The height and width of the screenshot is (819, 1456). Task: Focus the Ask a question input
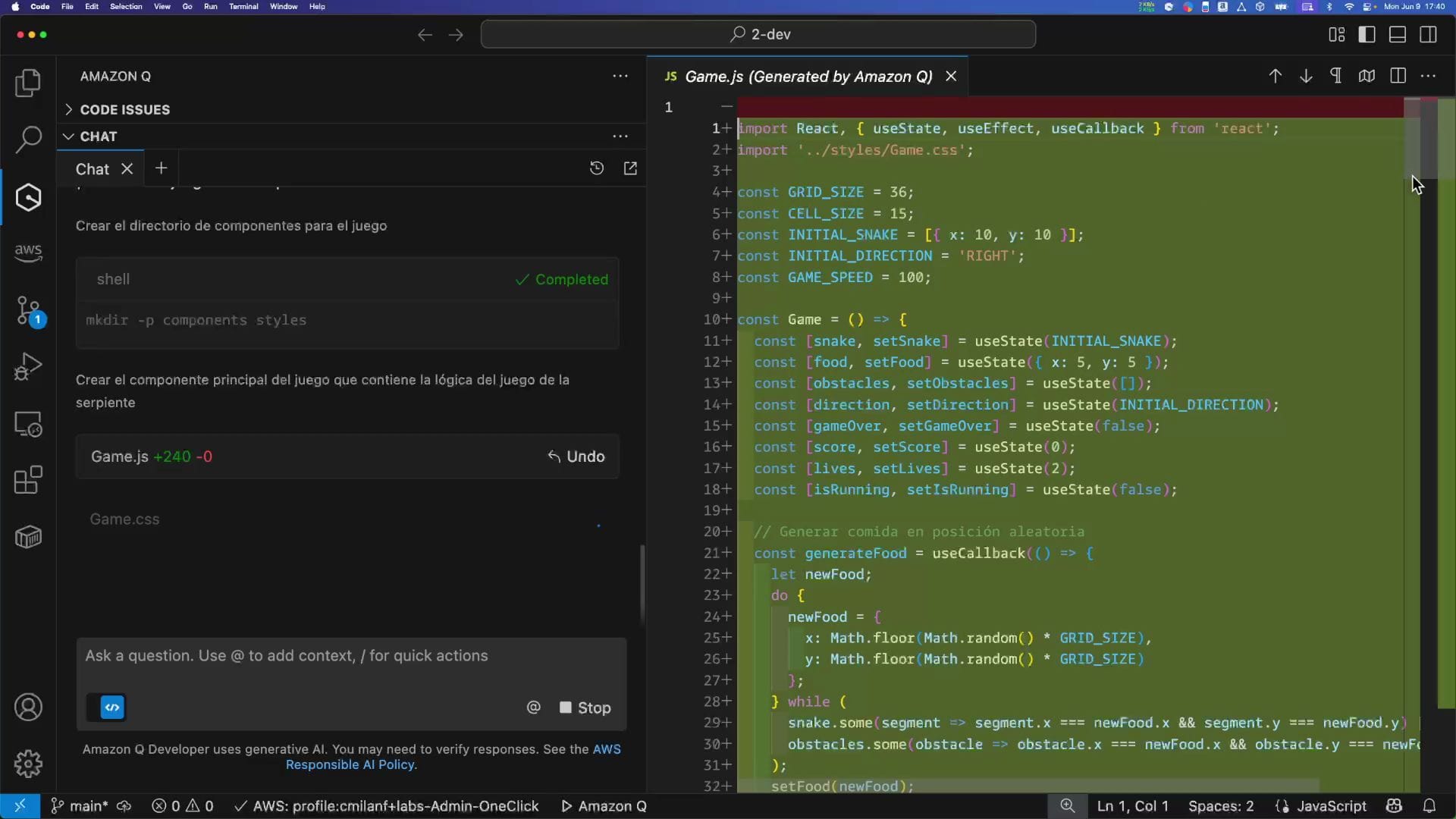pyautogui.click(x=351, y=656)
